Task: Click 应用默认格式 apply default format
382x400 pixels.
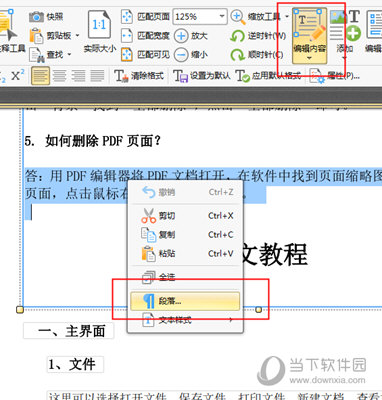Action: [x=268, y=76]
